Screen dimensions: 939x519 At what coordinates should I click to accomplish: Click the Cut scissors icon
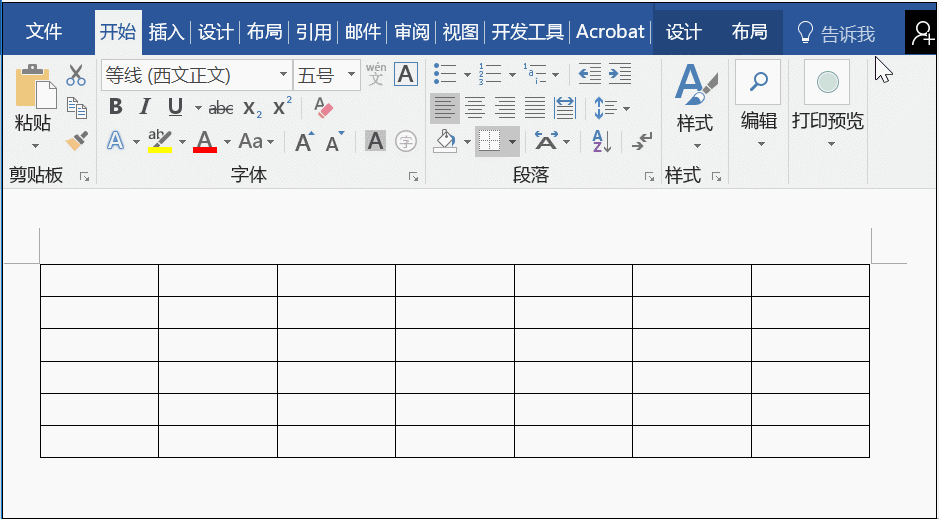click(76, 75)
